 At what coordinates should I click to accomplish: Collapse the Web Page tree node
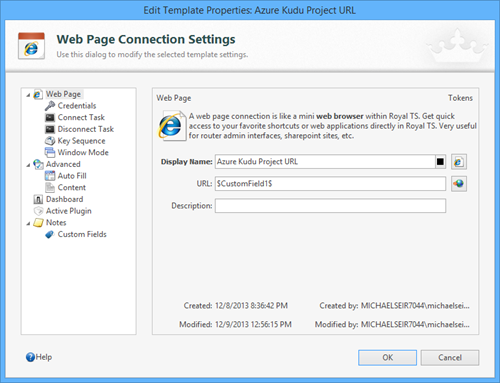coord(28,95)
